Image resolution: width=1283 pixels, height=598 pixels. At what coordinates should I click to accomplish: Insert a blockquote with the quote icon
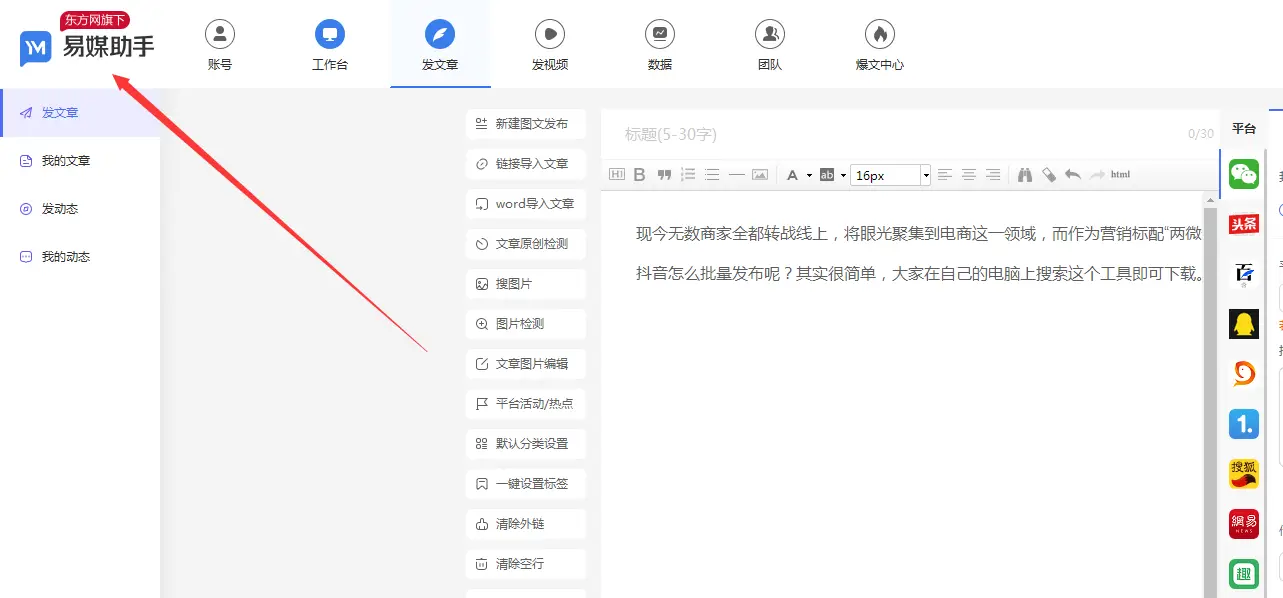tap(664, 175)
